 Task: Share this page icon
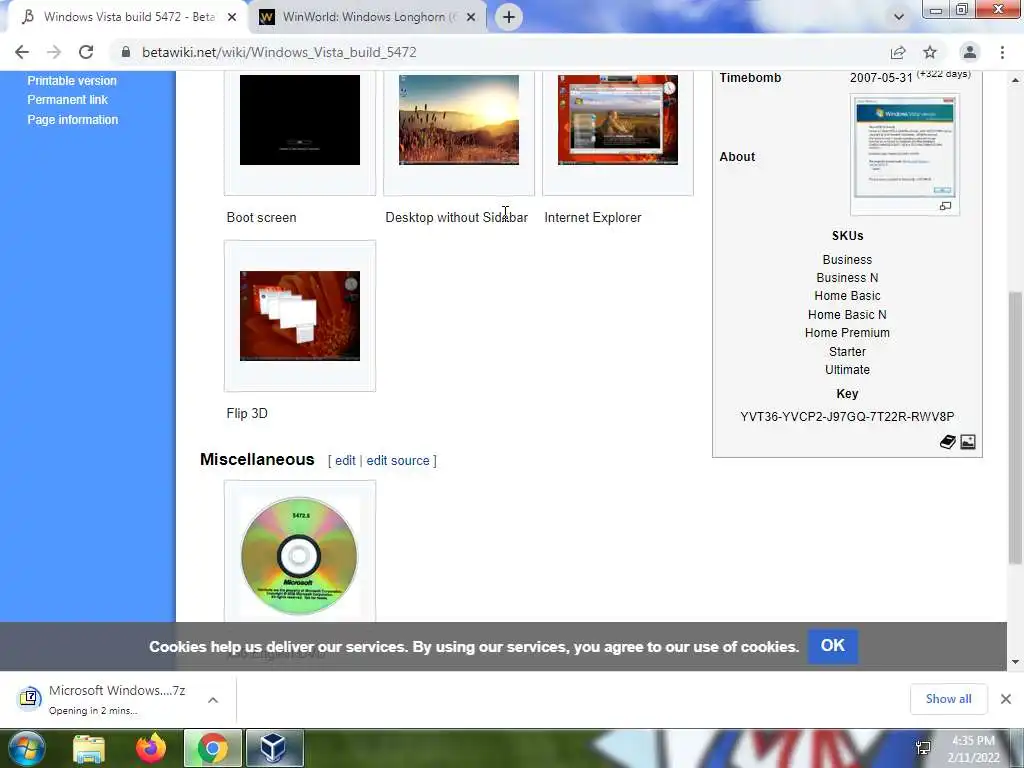[x=898, y=52]
